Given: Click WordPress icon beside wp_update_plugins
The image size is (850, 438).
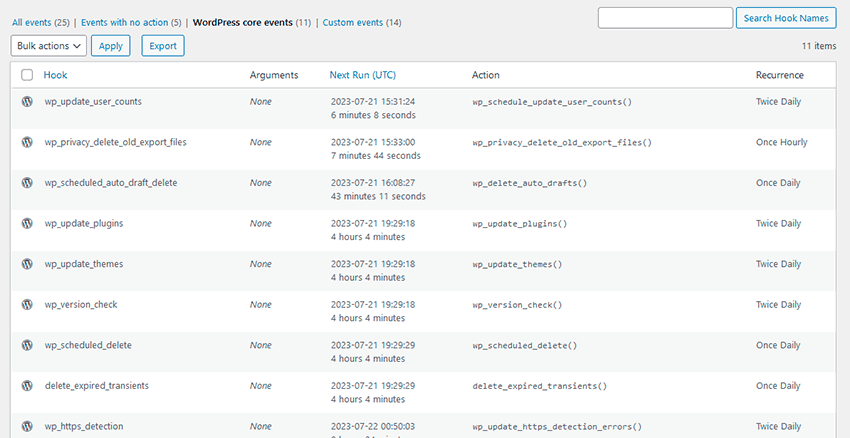Looking at the screenshot, I should 27,223.
